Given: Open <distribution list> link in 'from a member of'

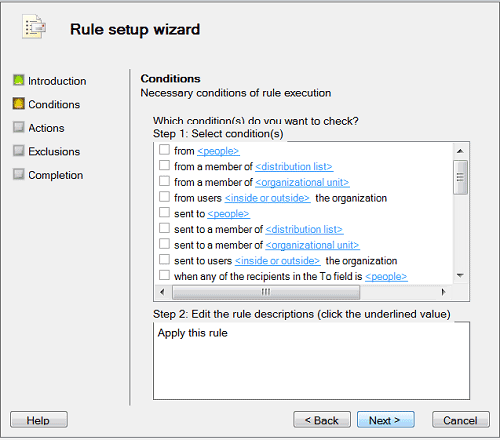Looking at the screenshot, I should click(x=294, y=167).
